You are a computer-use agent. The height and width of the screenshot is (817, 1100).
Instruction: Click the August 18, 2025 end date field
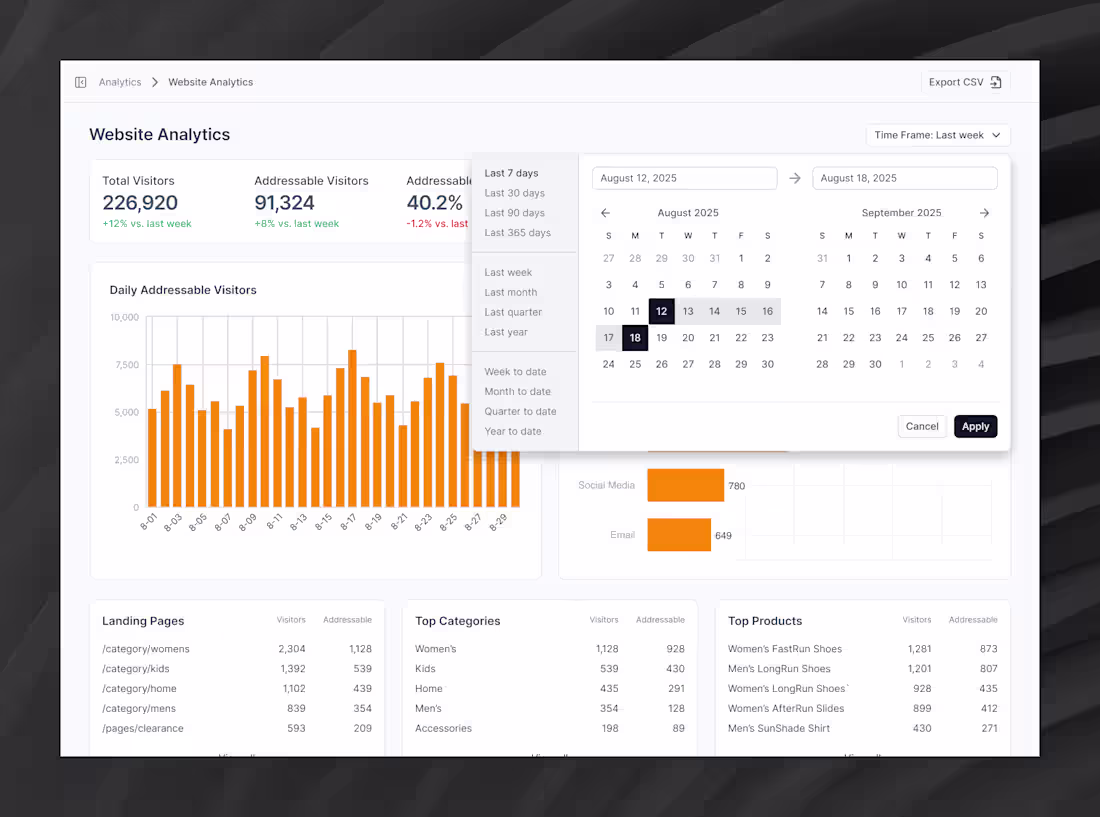click(x=904, y=177)
